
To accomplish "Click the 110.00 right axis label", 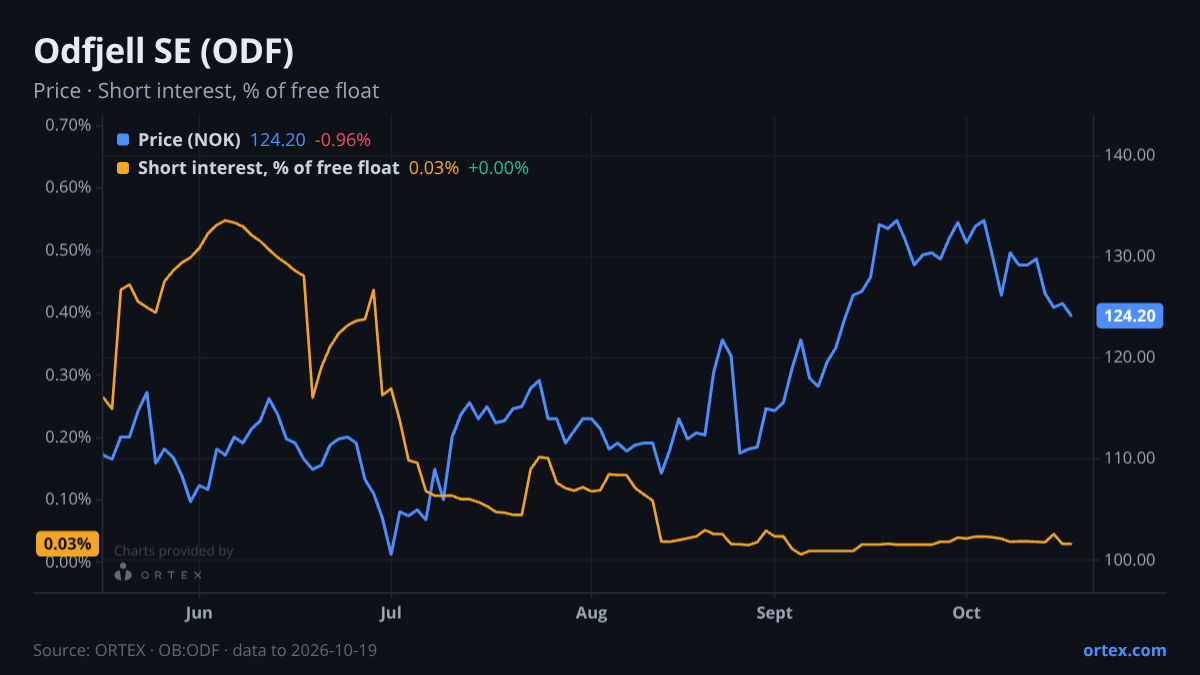I will coord(1130,458).
